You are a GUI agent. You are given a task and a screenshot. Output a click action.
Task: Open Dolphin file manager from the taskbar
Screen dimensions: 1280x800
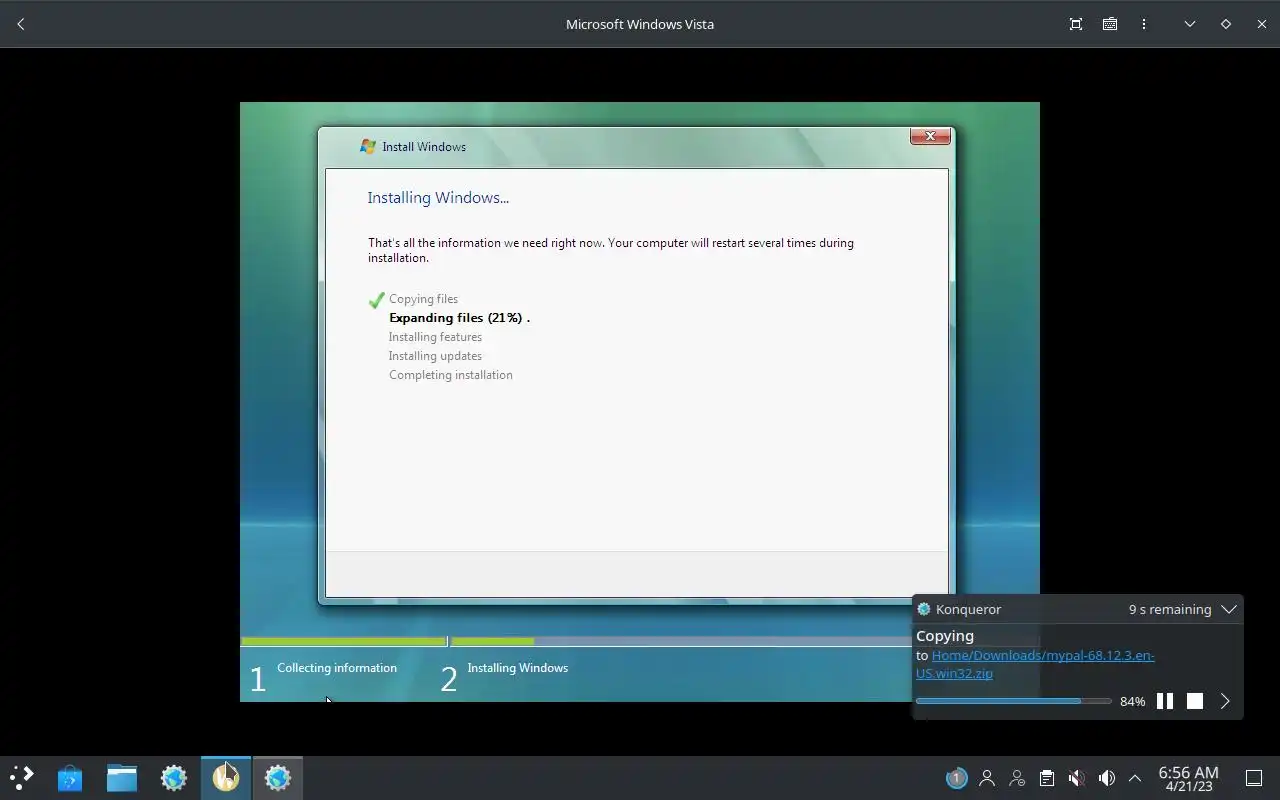(122, 778)
